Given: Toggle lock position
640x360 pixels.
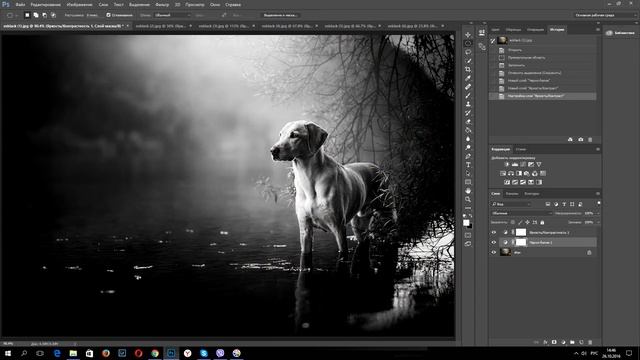Looking at the screenshot, I should (527, 222).
